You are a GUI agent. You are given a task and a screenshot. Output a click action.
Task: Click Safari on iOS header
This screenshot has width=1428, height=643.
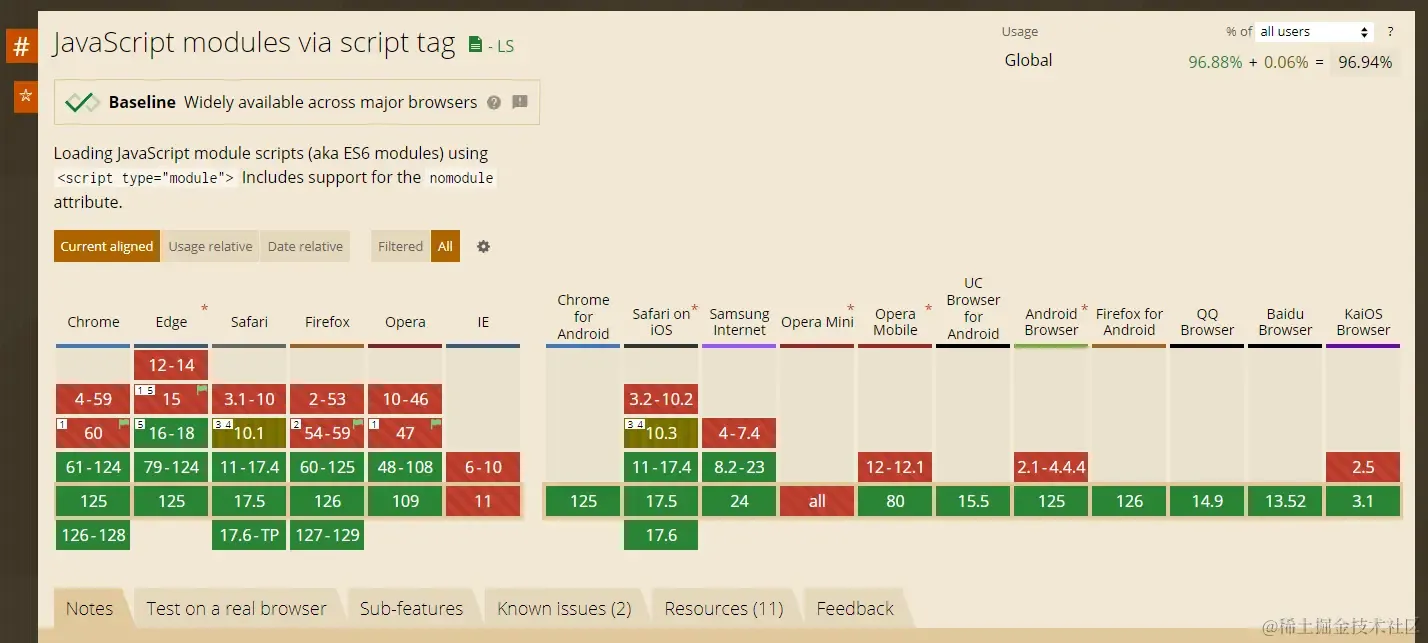(x=661, y=321)
